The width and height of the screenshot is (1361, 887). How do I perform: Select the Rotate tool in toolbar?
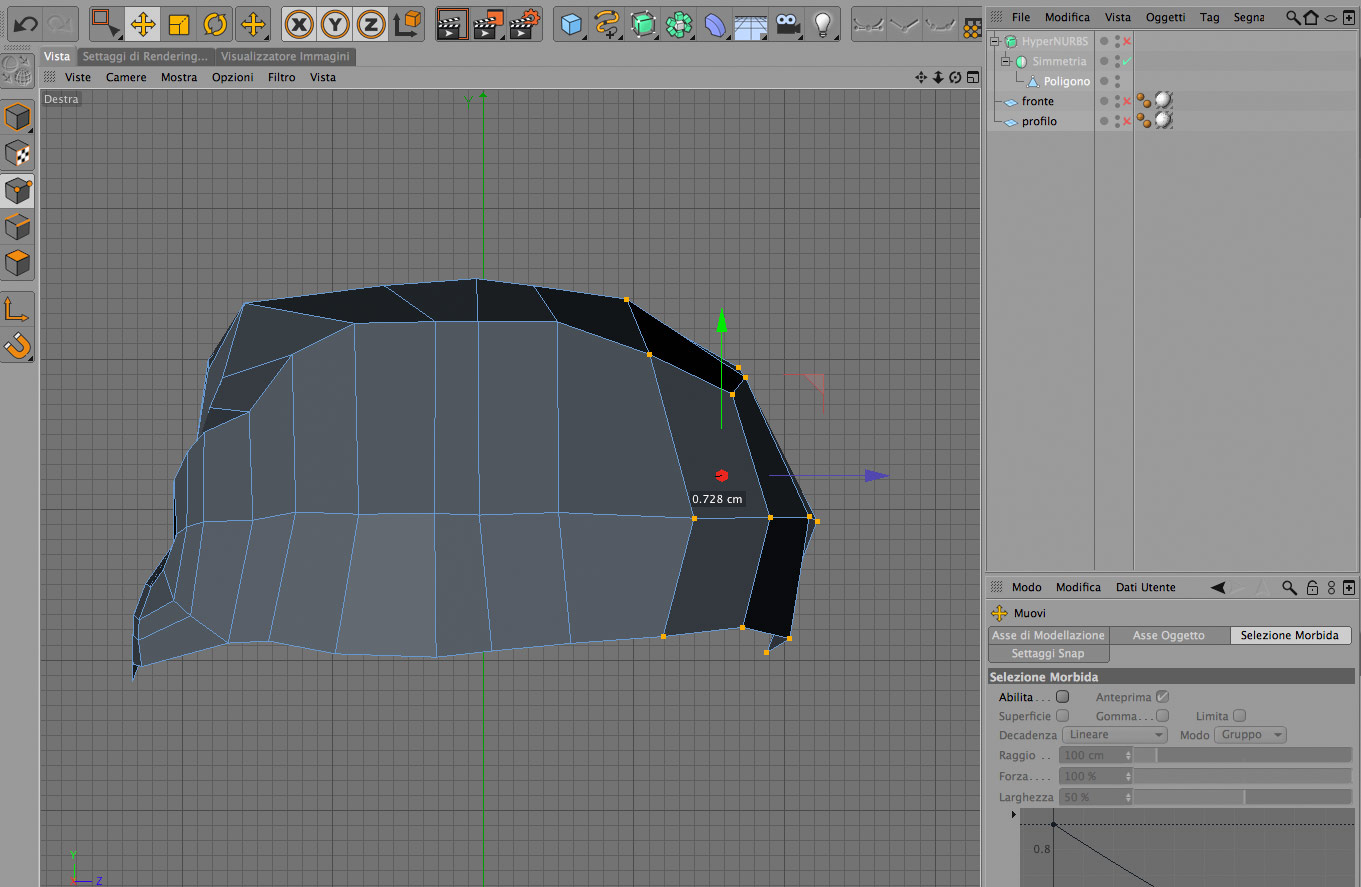tap(215, 24)
